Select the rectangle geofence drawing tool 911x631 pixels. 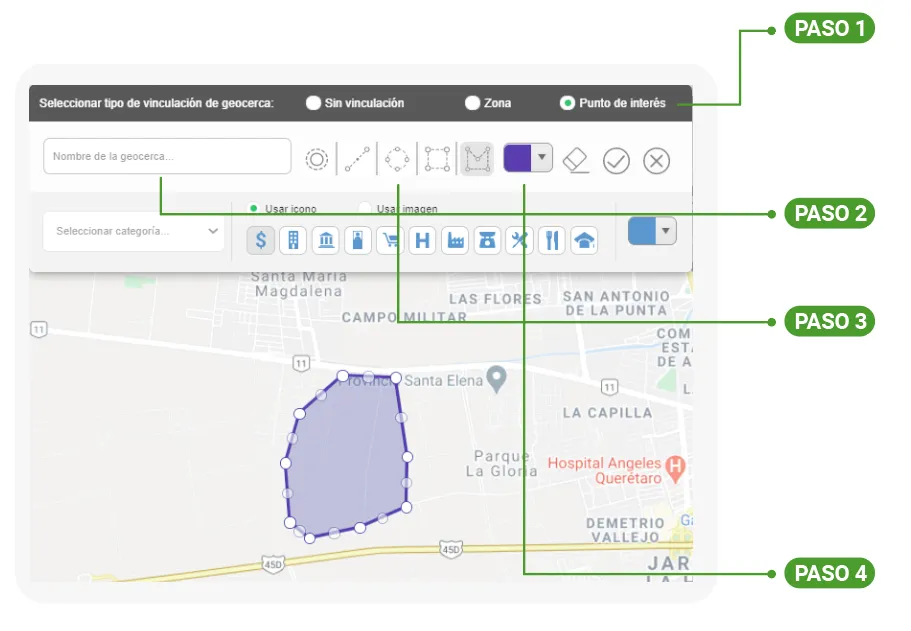coord(437,159)
